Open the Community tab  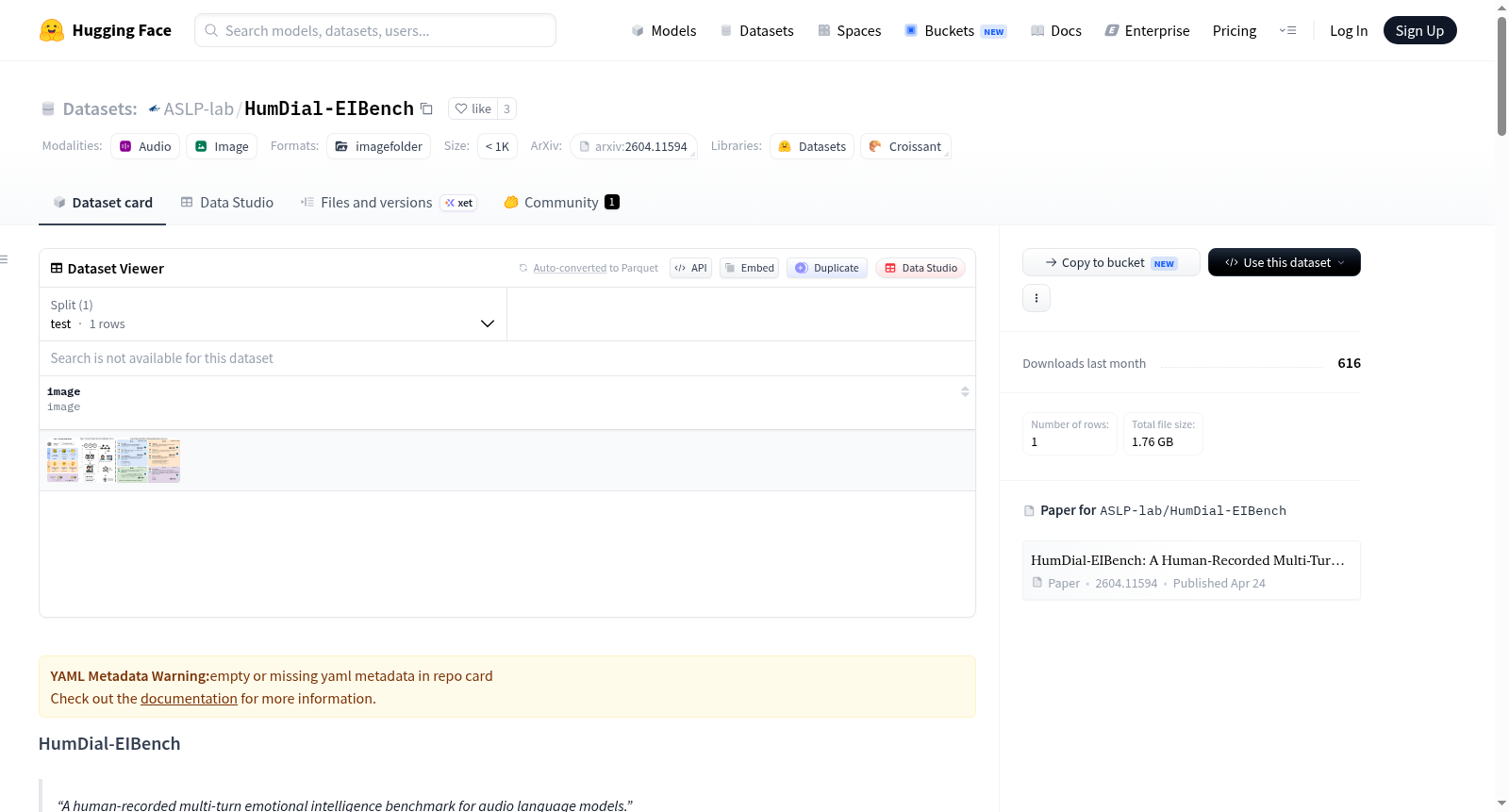click(x=561, y=203)
